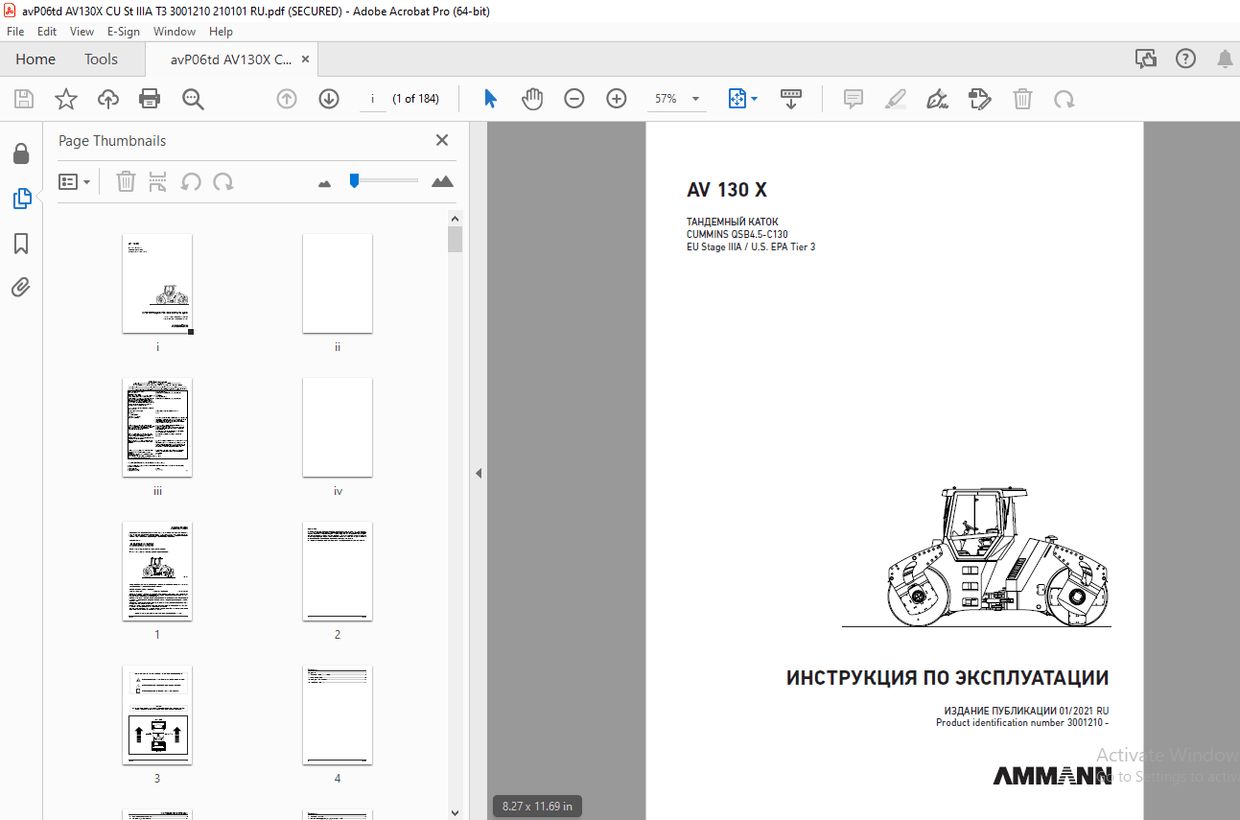This screenshot has width=1240, height=820.
Task: Zoom in using the plus icon
Action: click(x=616, y=98)
